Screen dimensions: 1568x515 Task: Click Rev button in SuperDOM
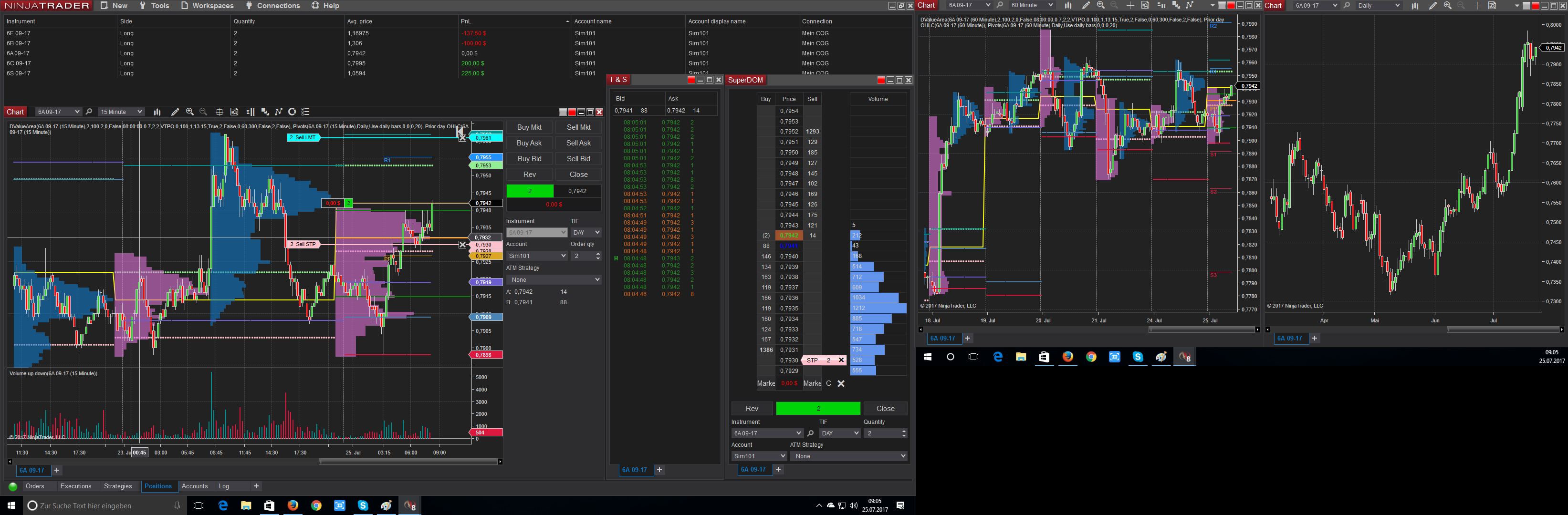(752, 409)
